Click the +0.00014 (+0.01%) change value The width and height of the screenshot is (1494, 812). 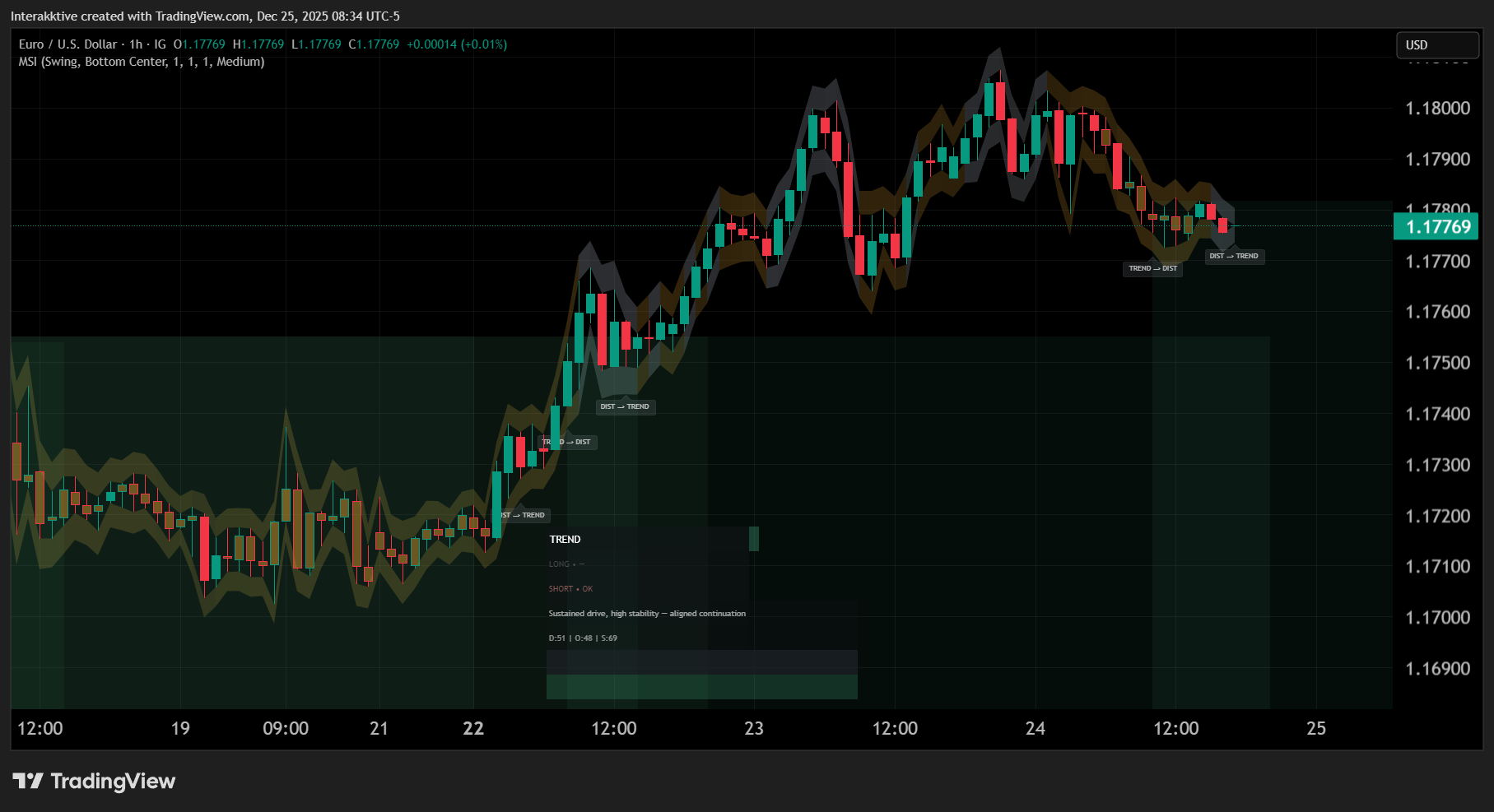click(457, 44)
